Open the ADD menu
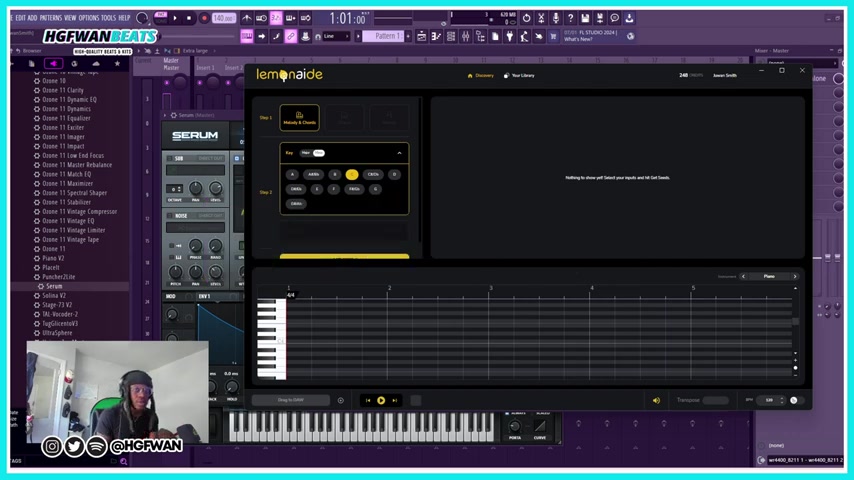854x480 pixels. tap(33, 18)
